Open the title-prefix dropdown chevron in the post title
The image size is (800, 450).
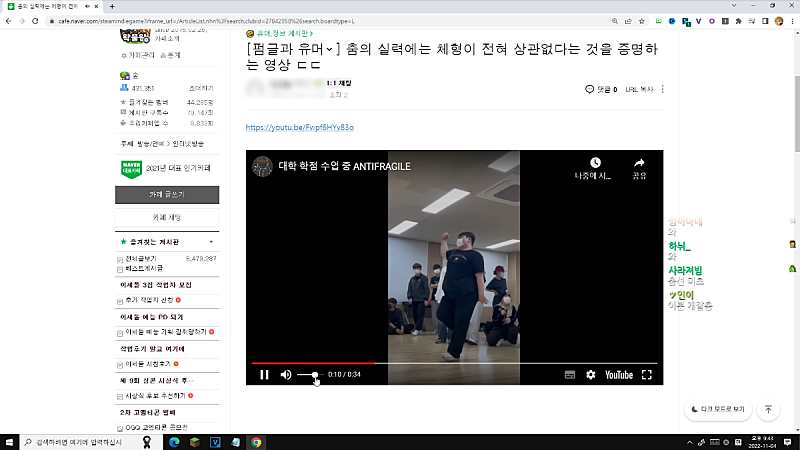(x=329, y=49)
